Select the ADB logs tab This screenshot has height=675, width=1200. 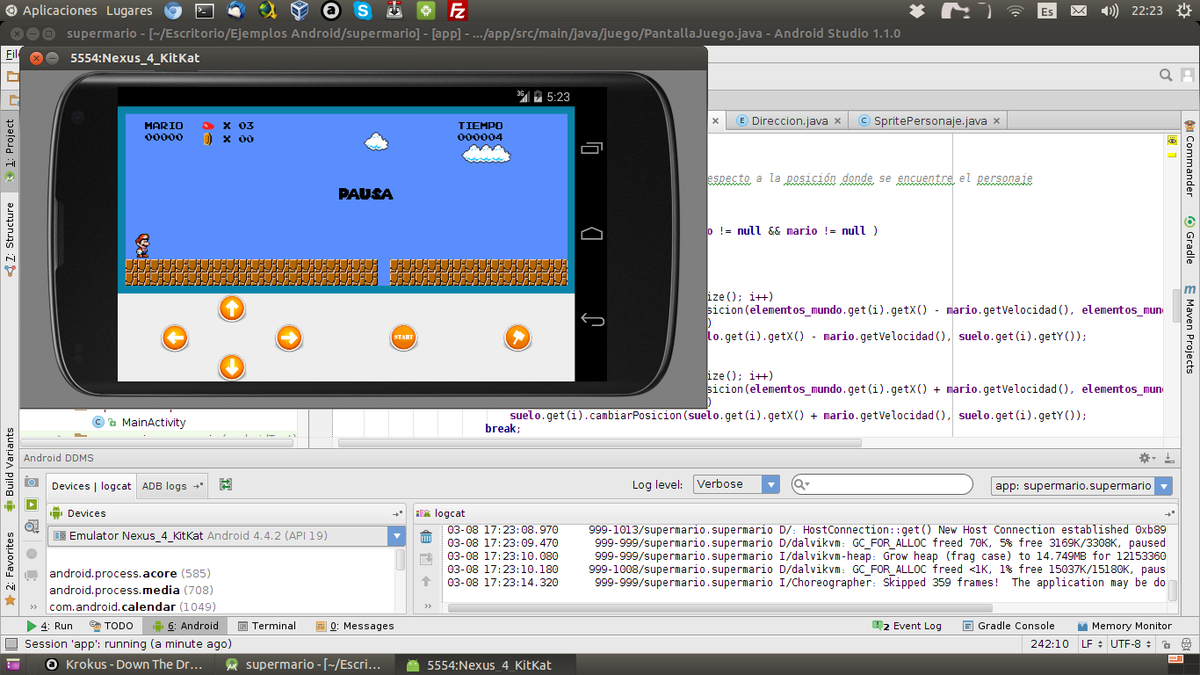[x=171, y=486]
